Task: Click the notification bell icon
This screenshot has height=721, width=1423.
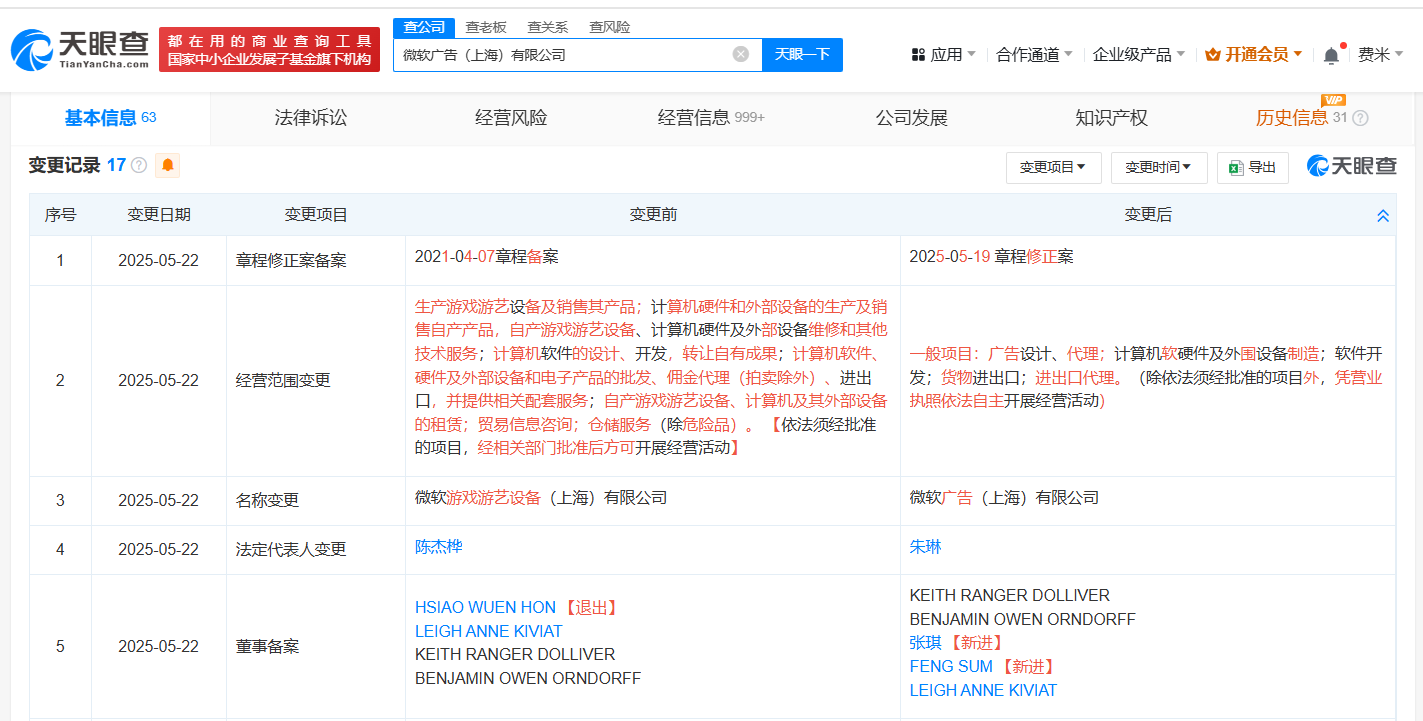Action: (1331, 56)
